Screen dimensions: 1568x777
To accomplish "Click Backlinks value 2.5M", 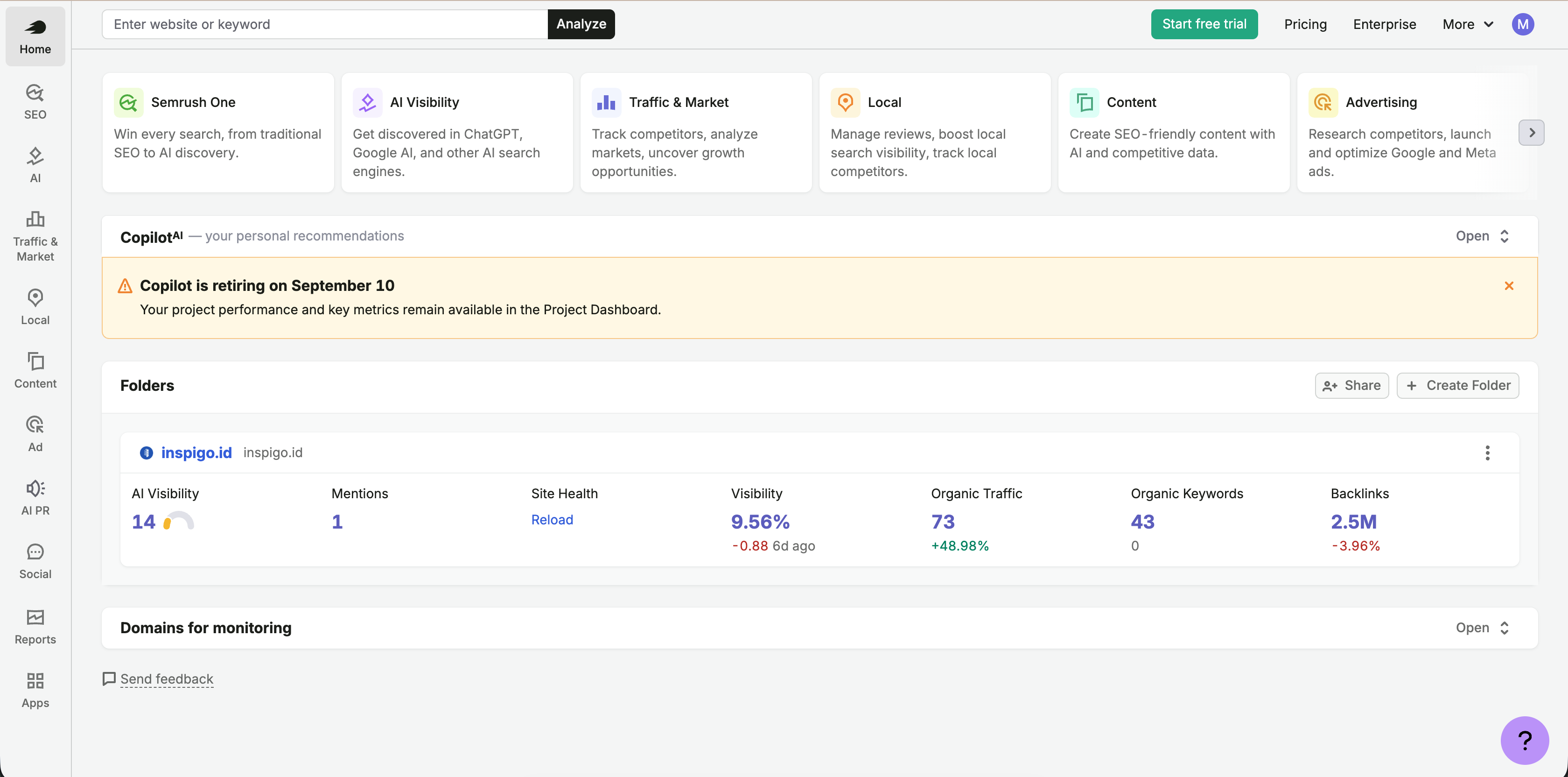I will 1353,521.
